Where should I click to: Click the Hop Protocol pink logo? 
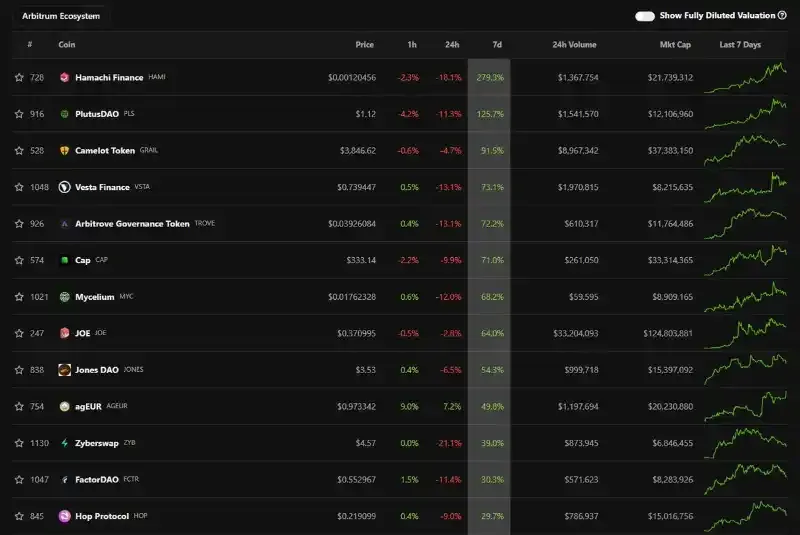pos(64,516)
